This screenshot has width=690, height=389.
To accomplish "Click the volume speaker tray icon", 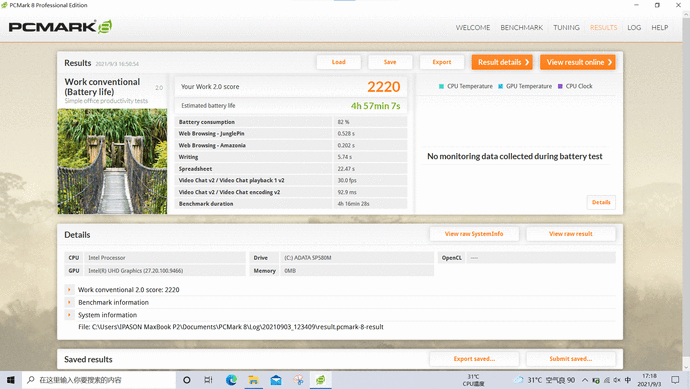I will [617, 380].
